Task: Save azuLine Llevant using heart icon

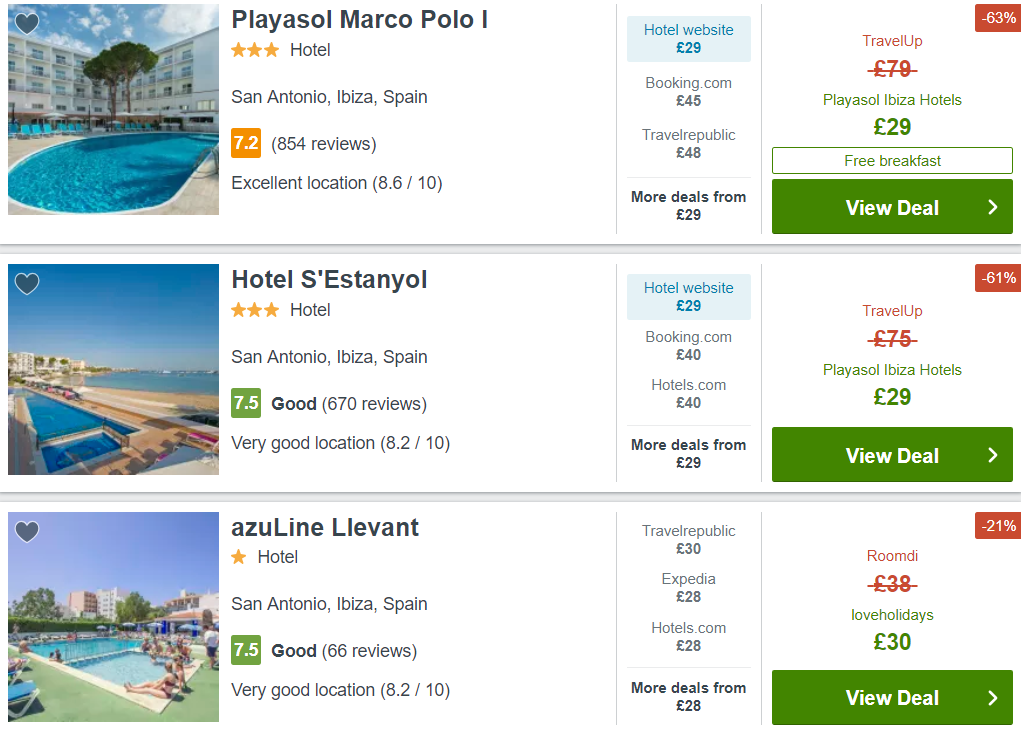Action: point(27,531)
